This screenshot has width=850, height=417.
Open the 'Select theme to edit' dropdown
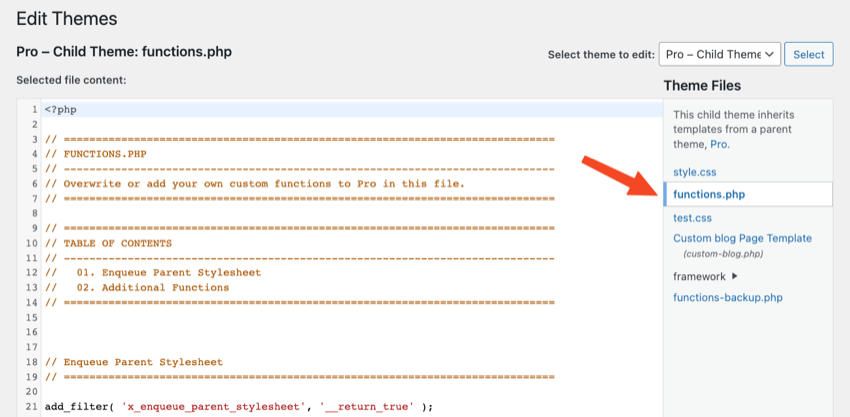point(719,54)
